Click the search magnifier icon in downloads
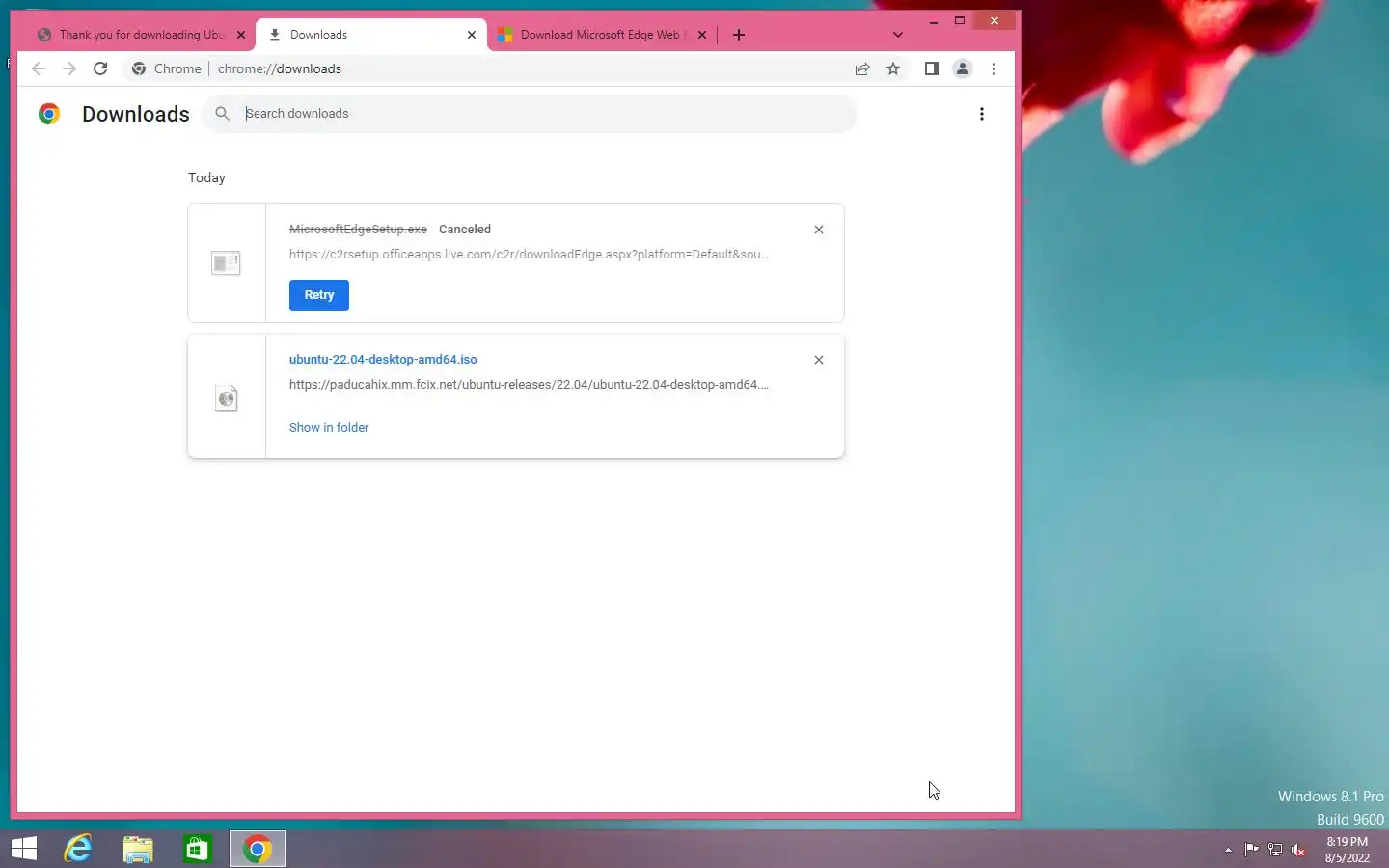The width and height of the screenshot is (1389, 868). pos(222,114)
